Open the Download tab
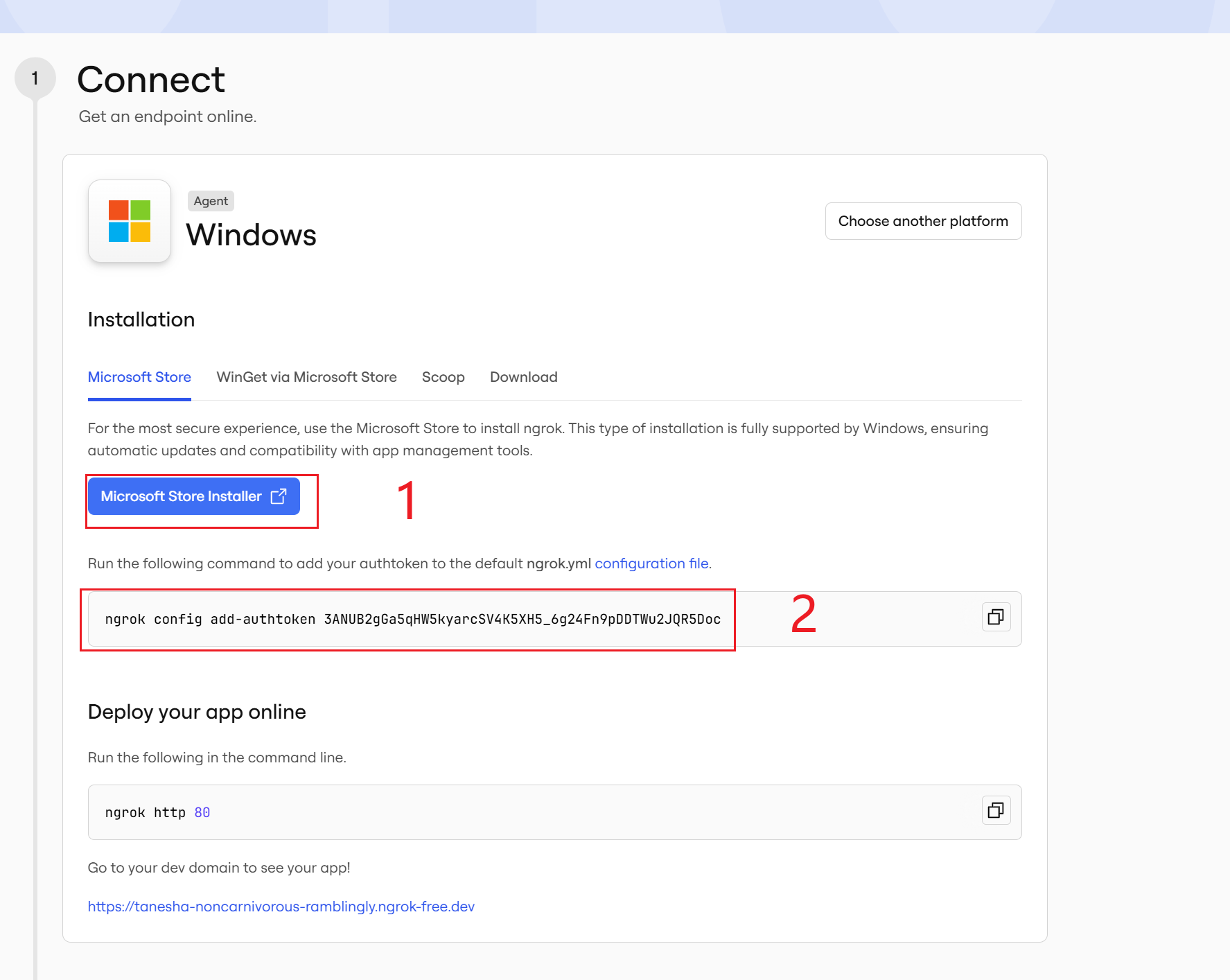This screenshot has height=980, width=1230. point(524,377)
